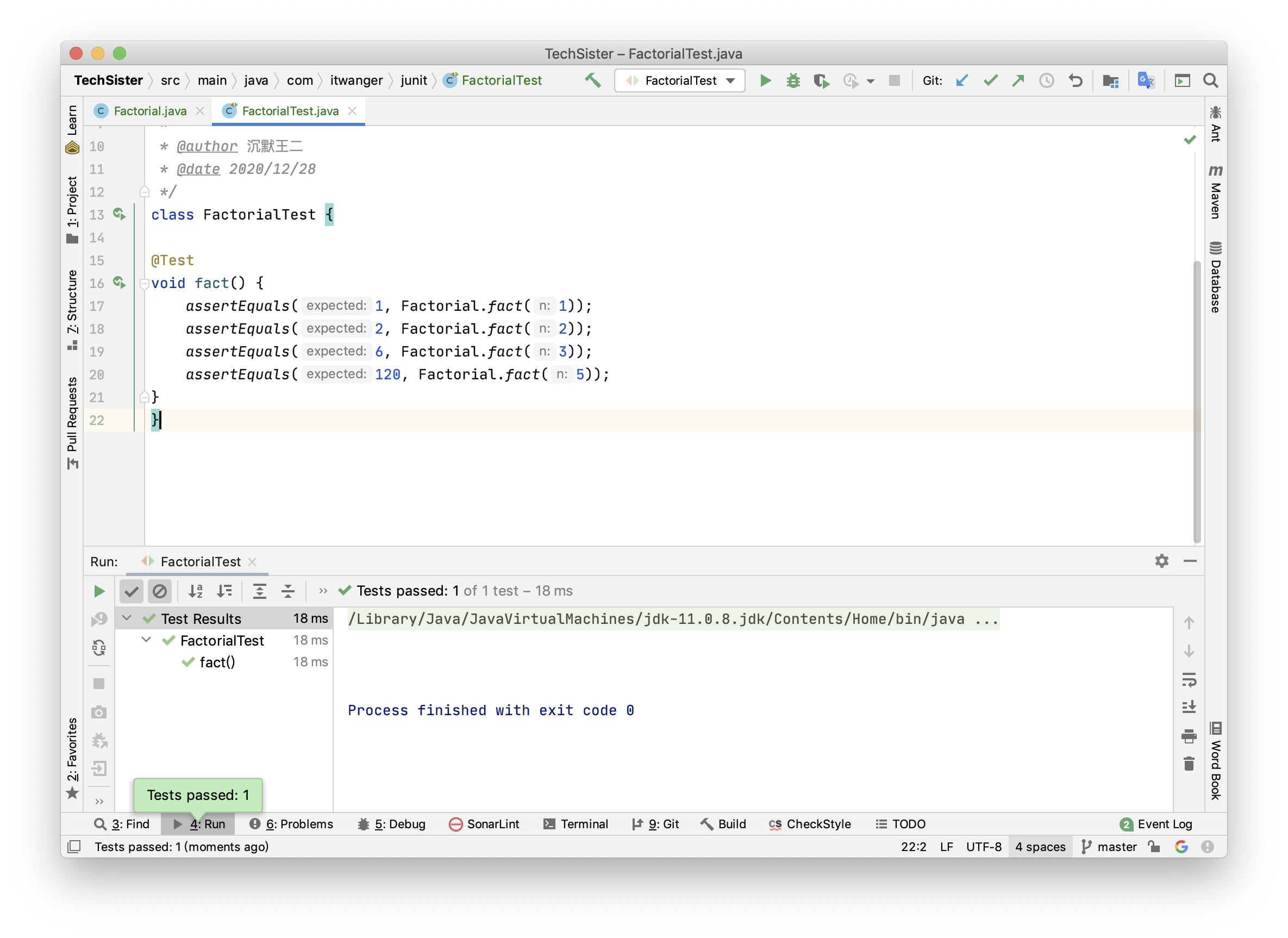The image size is (1288, 938).
Task: Click the clear all trash icon in the Run console
Action: (1189, 764)
